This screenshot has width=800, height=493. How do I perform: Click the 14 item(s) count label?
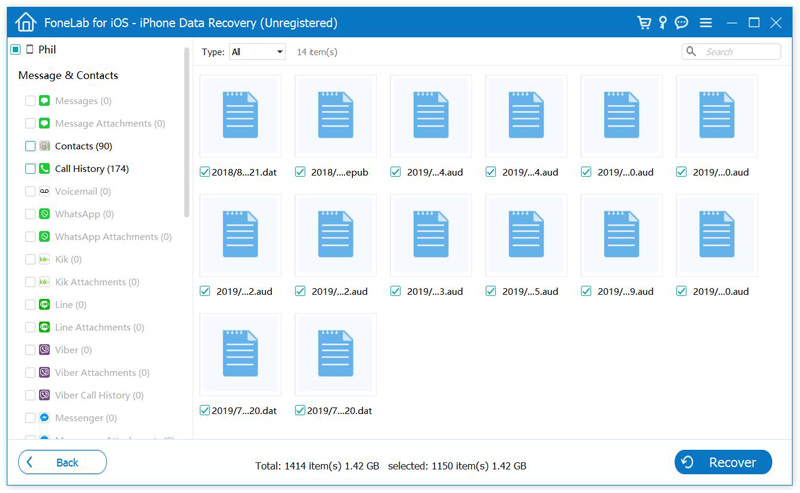pyautogui.click(x=317, y=52)
